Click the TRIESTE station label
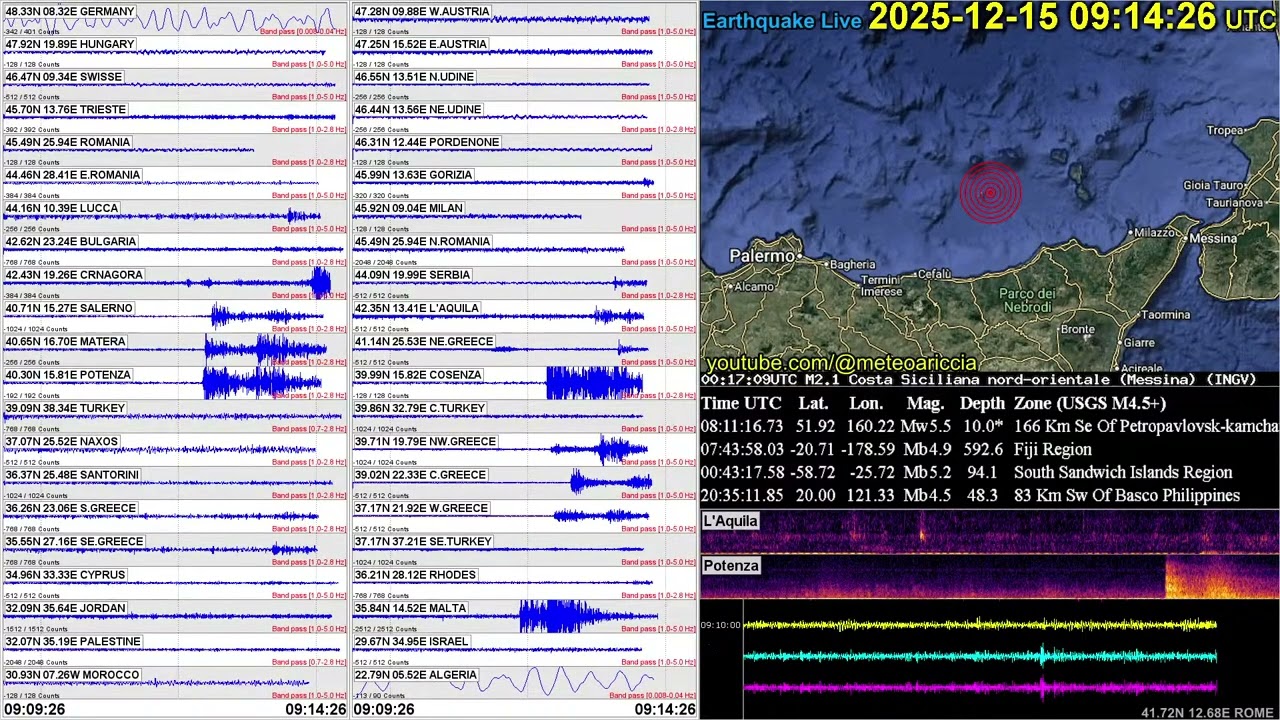 click(x=66, y=110)
